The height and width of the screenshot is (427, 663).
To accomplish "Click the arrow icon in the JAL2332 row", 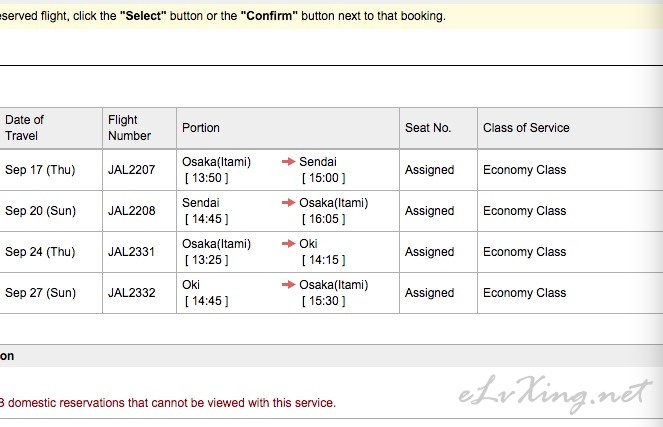I will tap(289, 285).
